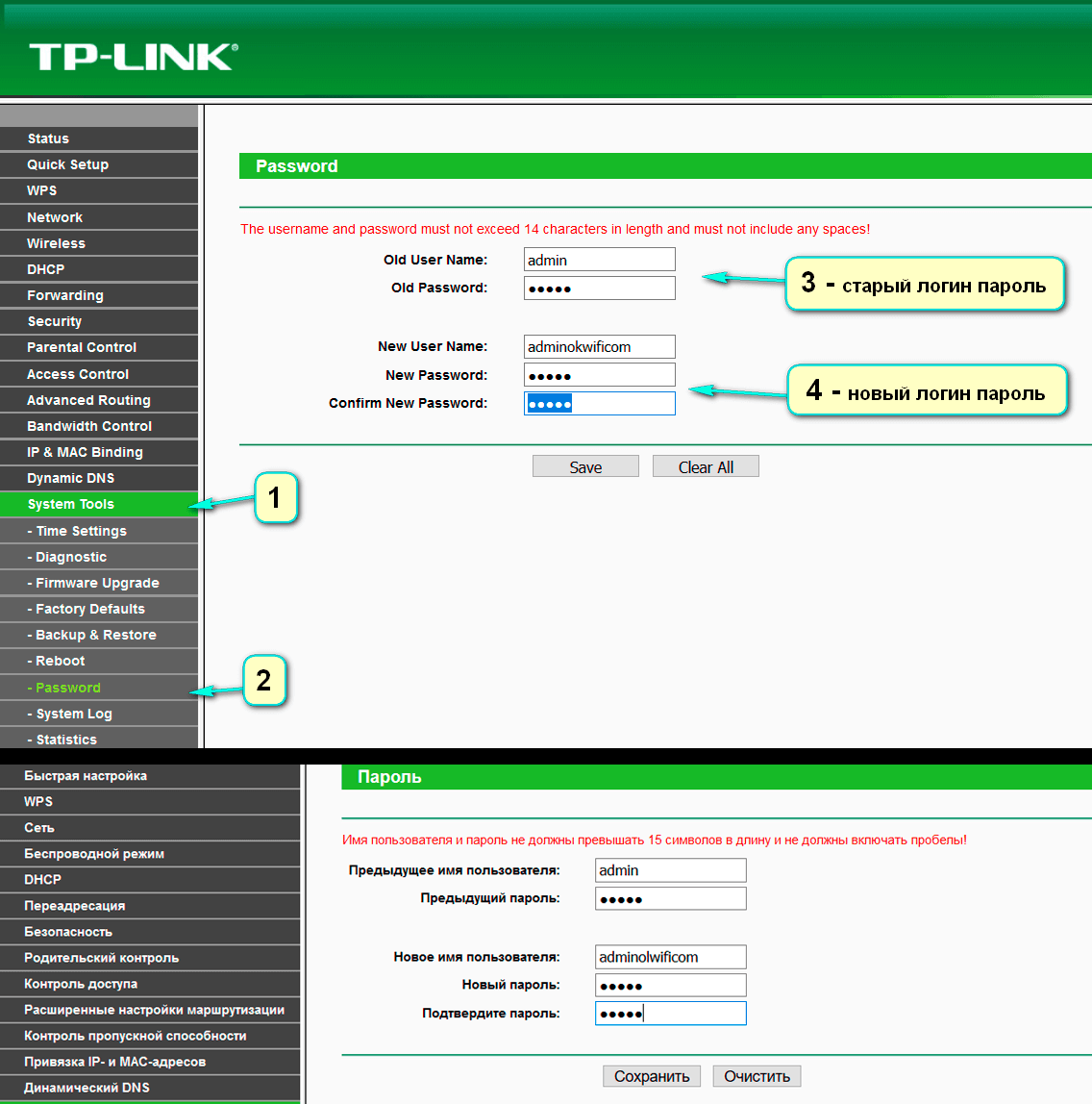
Task: Click the Новое имя пользователя input field
Action: (x=670, y=957)
